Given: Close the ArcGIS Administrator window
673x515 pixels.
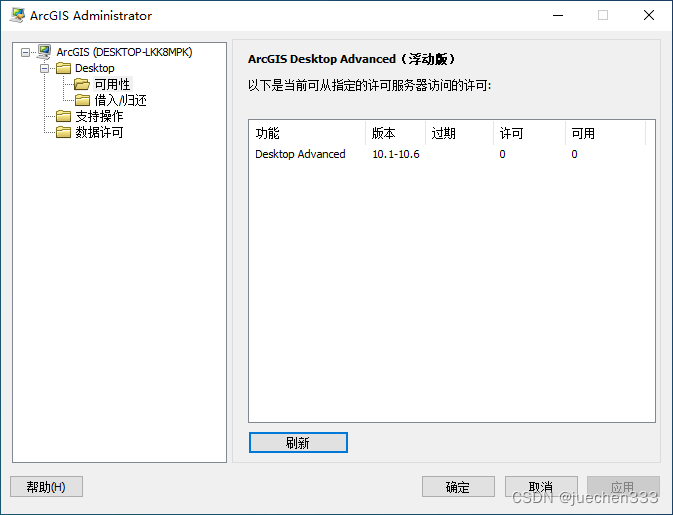Looking at the screenshot, I should tap(649, 15).
